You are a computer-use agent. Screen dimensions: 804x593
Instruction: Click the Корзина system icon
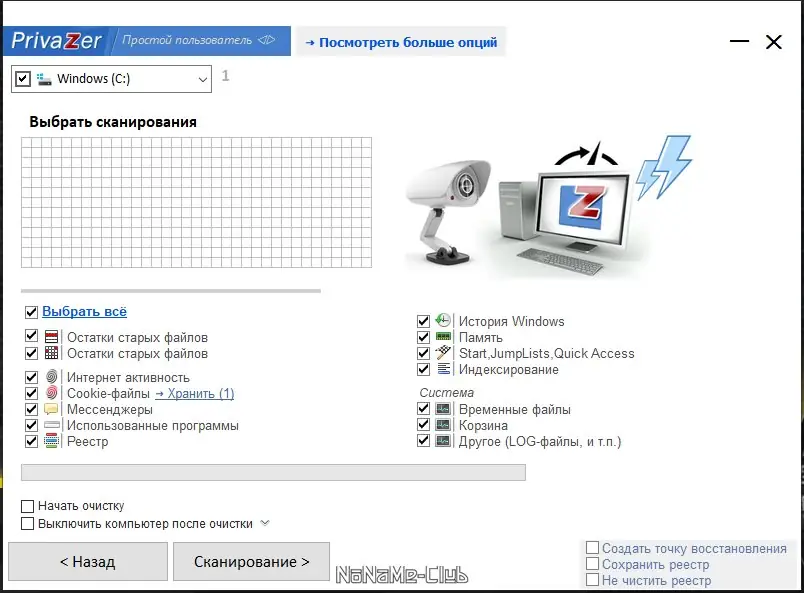pyautogui.click(x=443, y=425)
